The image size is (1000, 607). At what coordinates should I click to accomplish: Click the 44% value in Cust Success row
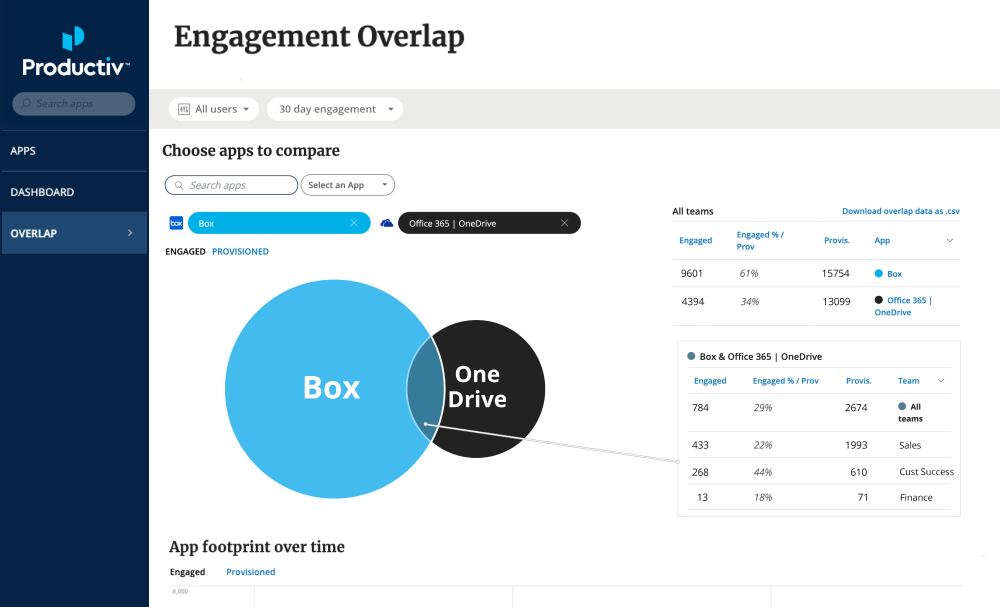coord(763,472)
